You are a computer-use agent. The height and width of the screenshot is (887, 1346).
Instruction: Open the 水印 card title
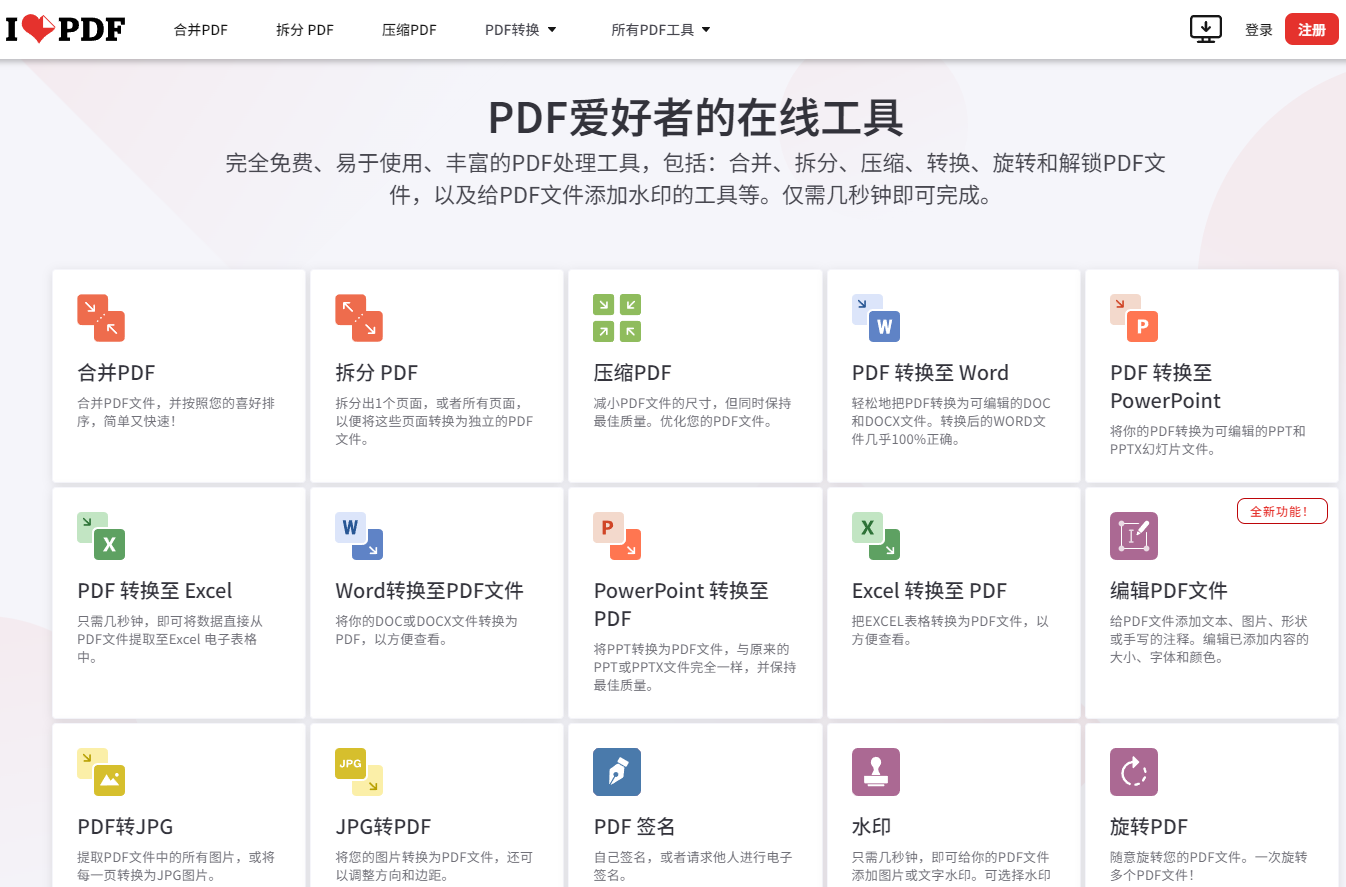(x=871, y=827)
